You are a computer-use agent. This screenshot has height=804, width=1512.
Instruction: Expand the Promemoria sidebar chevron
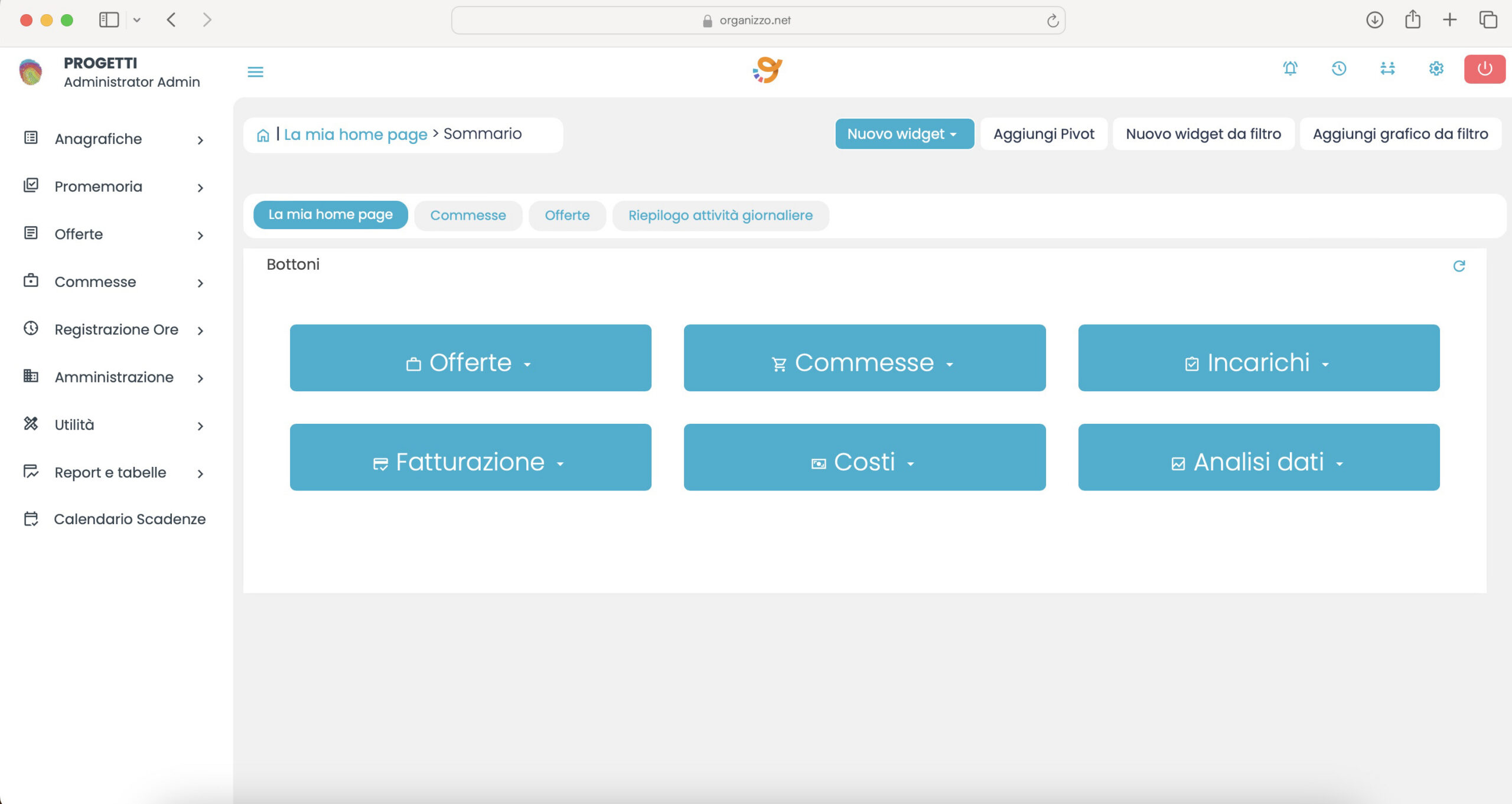click(200, 188)
